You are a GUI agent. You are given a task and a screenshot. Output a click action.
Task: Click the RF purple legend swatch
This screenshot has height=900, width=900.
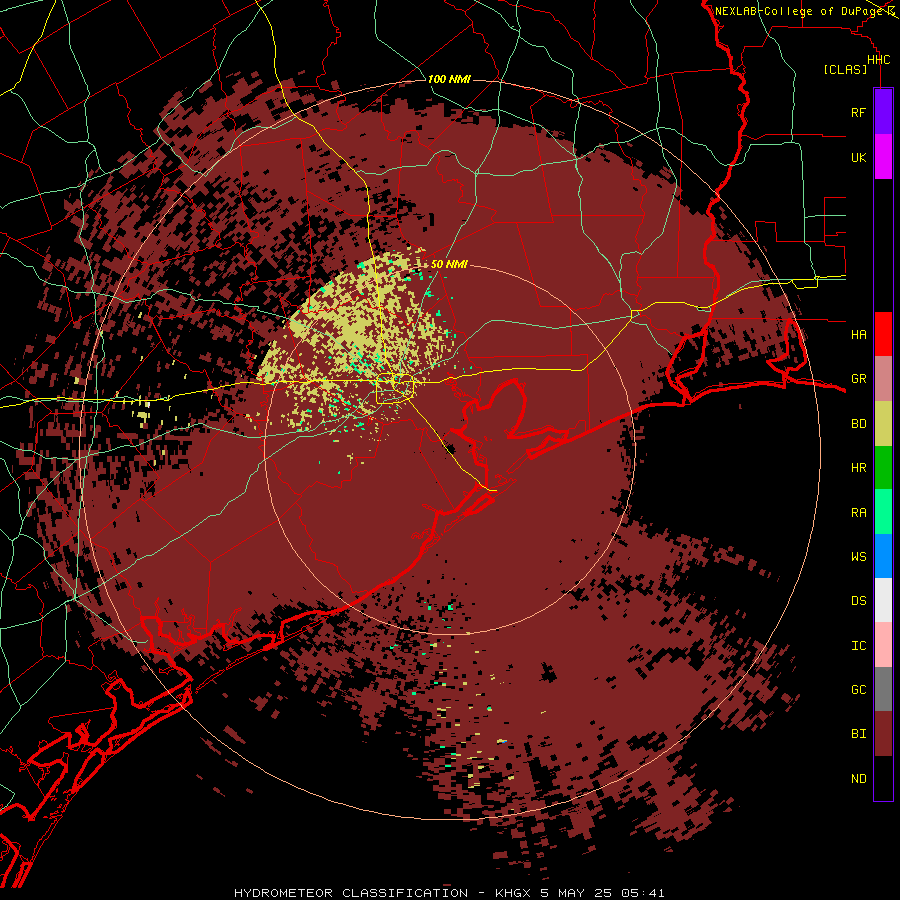[x=883, y=112]
